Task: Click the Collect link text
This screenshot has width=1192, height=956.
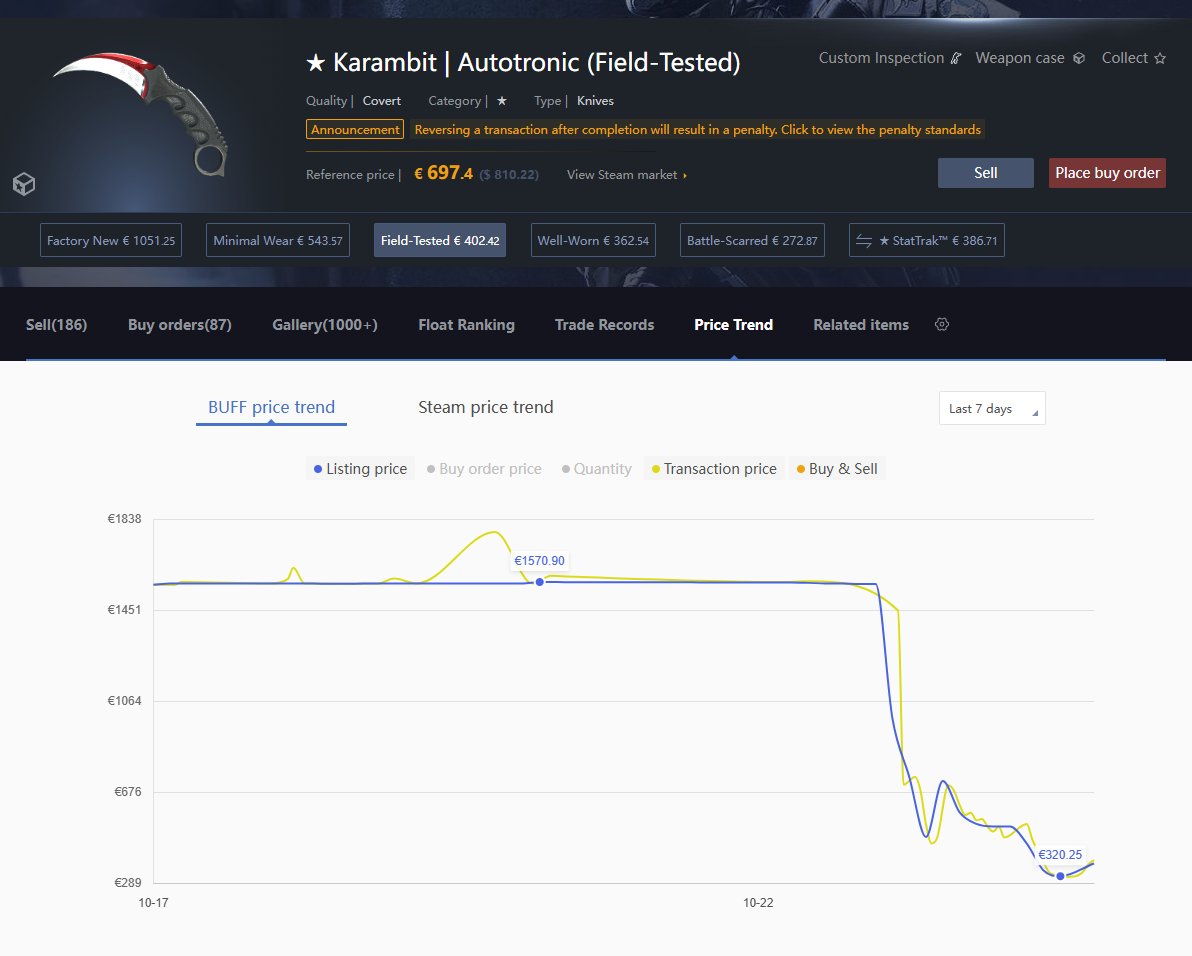Action: point(1124,58)
